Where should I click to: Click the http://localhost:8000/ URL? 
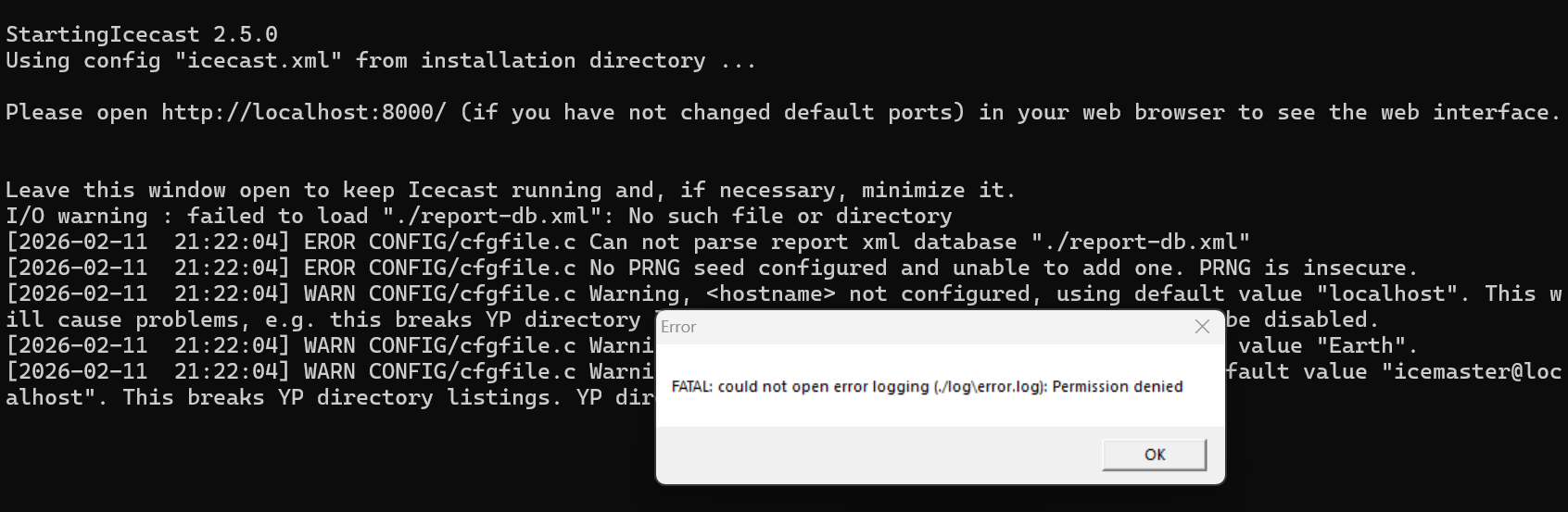pyautogui.click(x=303, y=113)
